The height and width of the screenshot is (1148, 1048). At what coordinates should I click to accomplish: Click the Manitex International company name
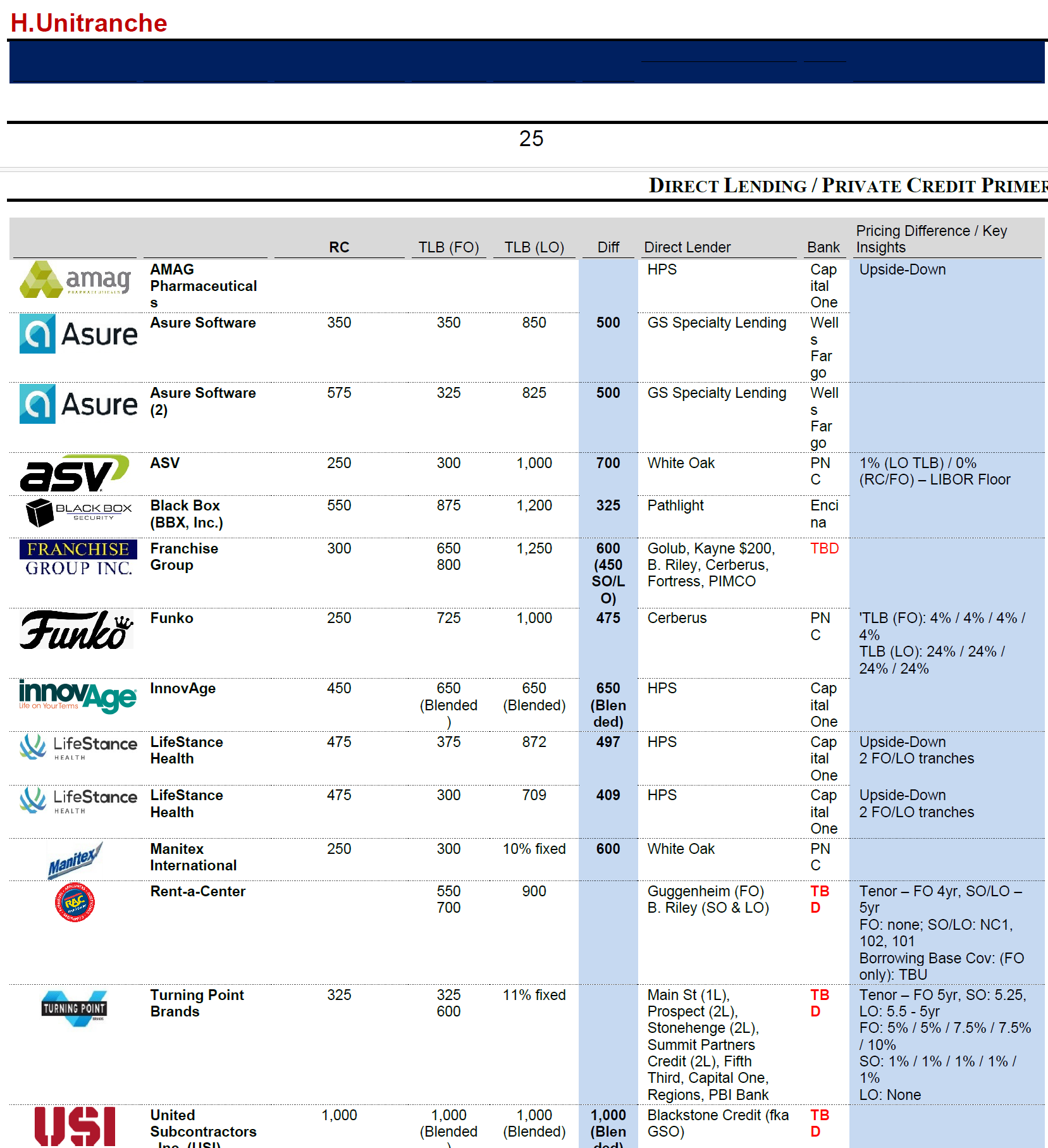click(x=194, y=857)
